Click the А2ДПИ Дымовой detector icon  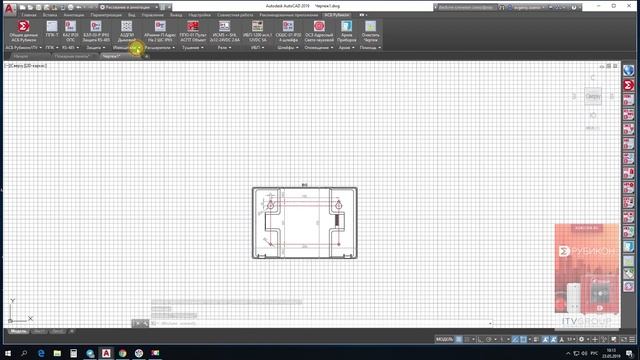coord(127,27)
